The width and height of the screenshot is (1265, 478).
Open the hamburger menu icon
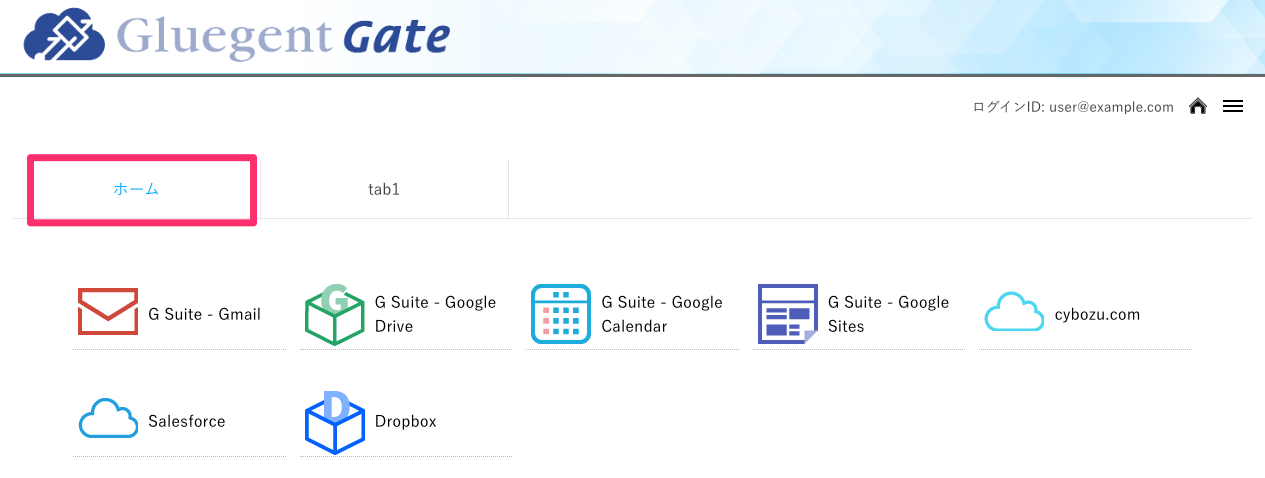pyautogui.click(x=1233, y=106)
